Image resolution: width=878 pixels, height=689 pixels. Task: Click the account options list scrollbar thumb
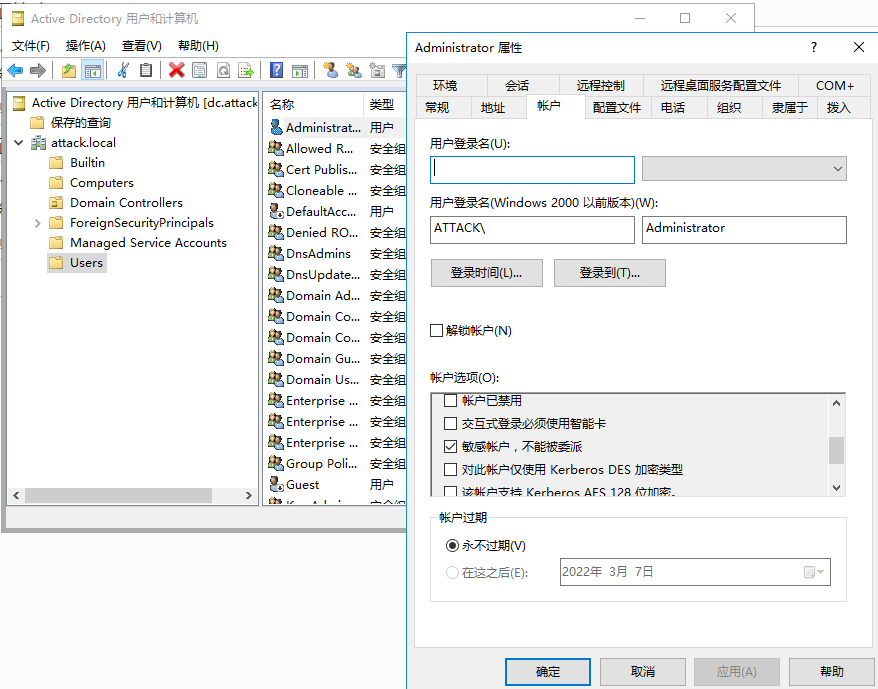pyautogui.click(x=837, y=450)
